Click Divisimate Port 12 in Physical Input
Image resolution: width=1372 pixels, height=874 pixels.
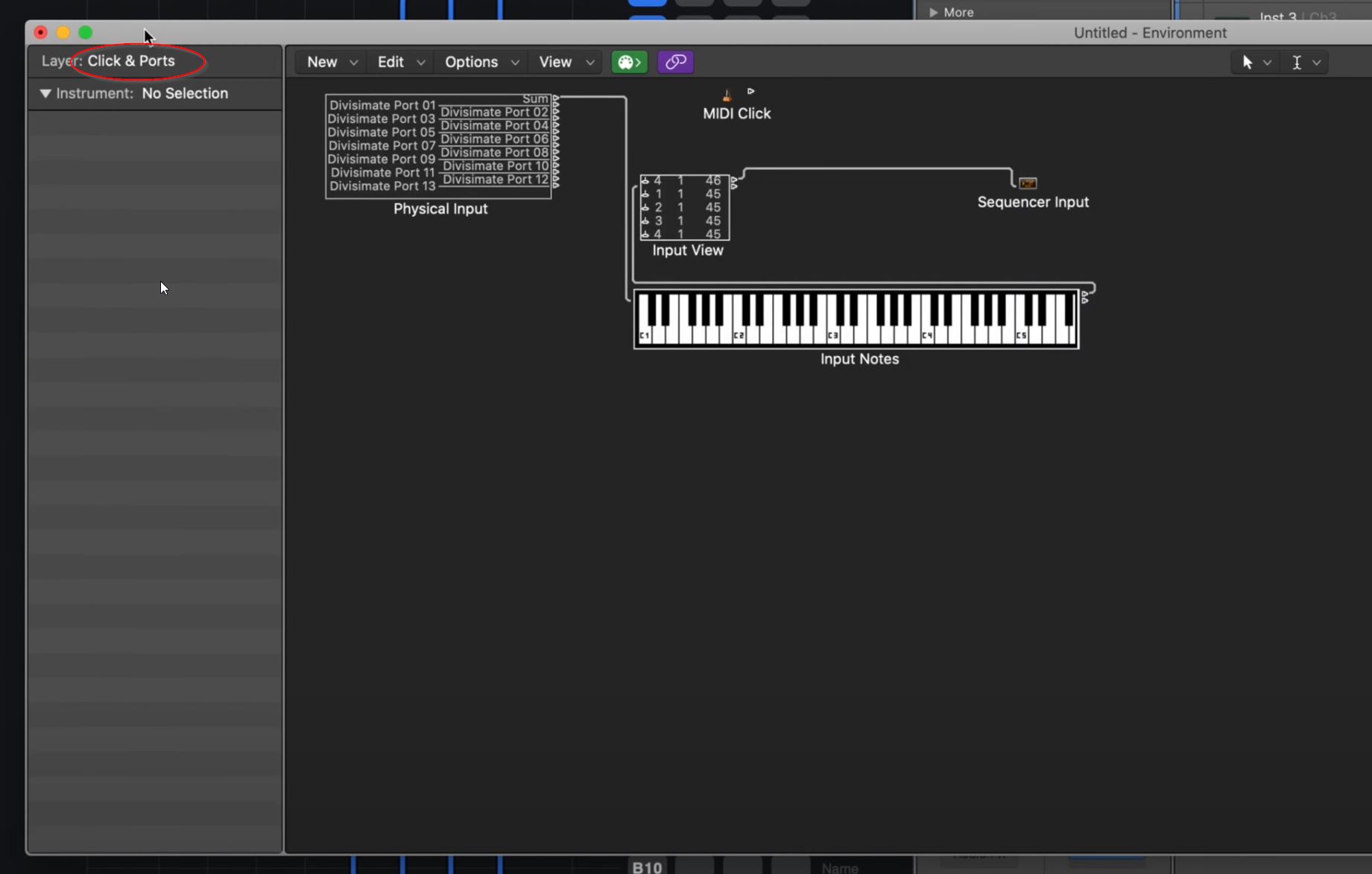[496, 179]
